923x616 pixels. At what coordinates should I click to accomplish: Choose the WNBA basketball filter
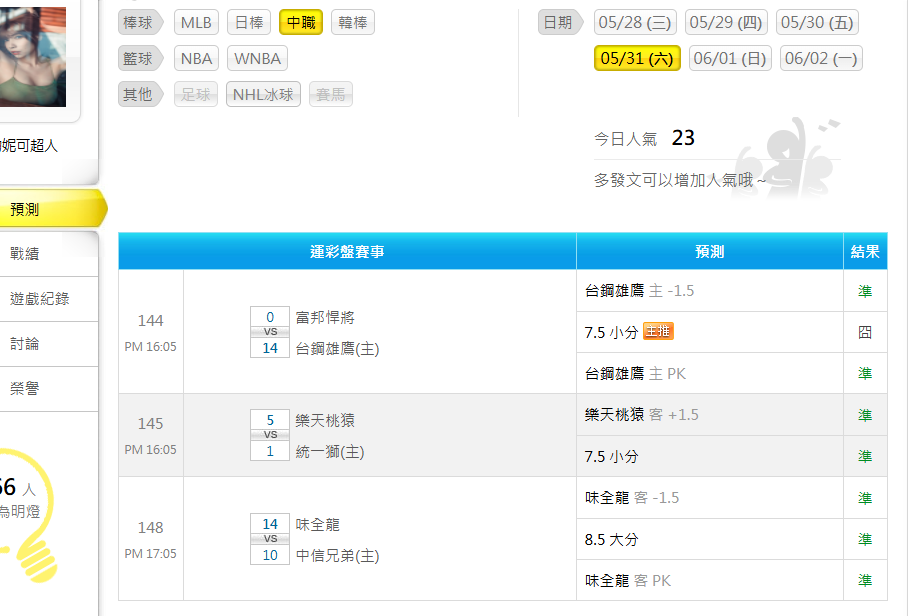[x=257, y=59]
